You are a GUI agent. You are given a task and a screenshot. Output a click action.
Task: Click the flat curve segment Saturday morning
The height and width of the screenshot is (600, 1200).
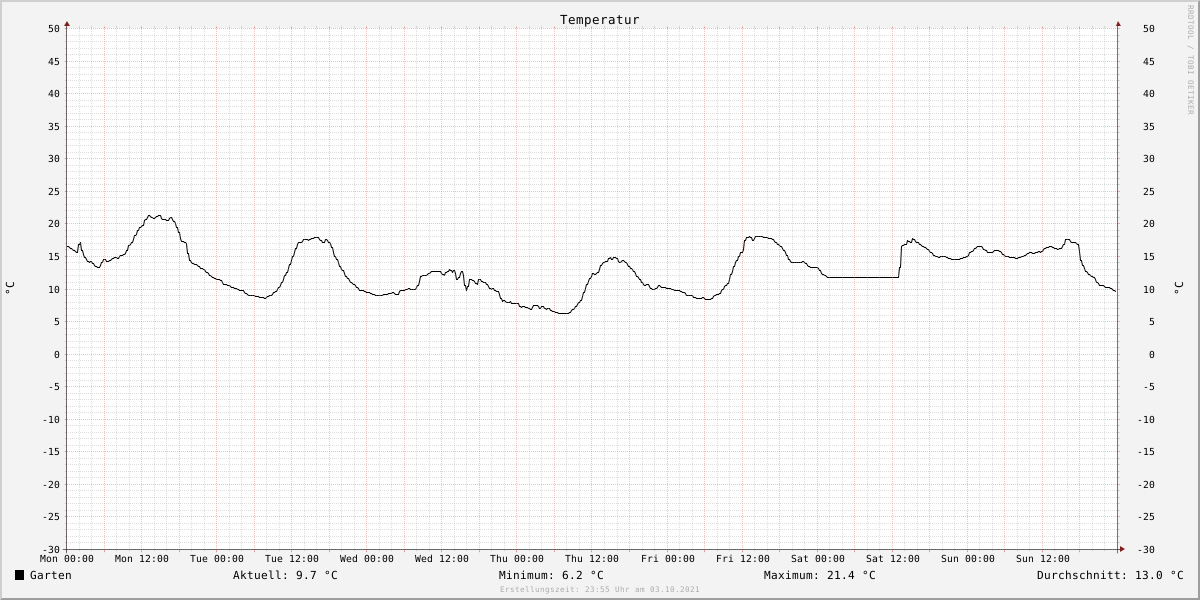pyautogui.click(x=863, y=277)
